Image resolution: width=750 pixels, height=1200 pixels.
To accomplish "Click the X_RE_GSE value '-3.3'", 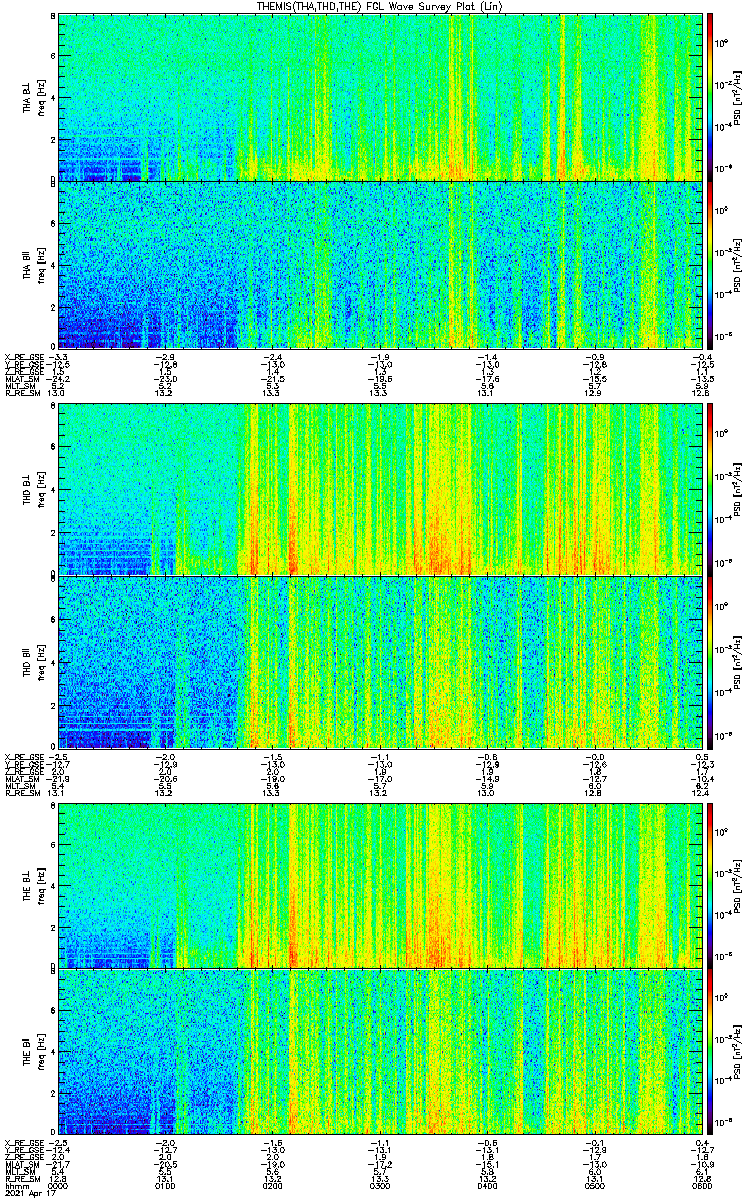I will [57, 357].
